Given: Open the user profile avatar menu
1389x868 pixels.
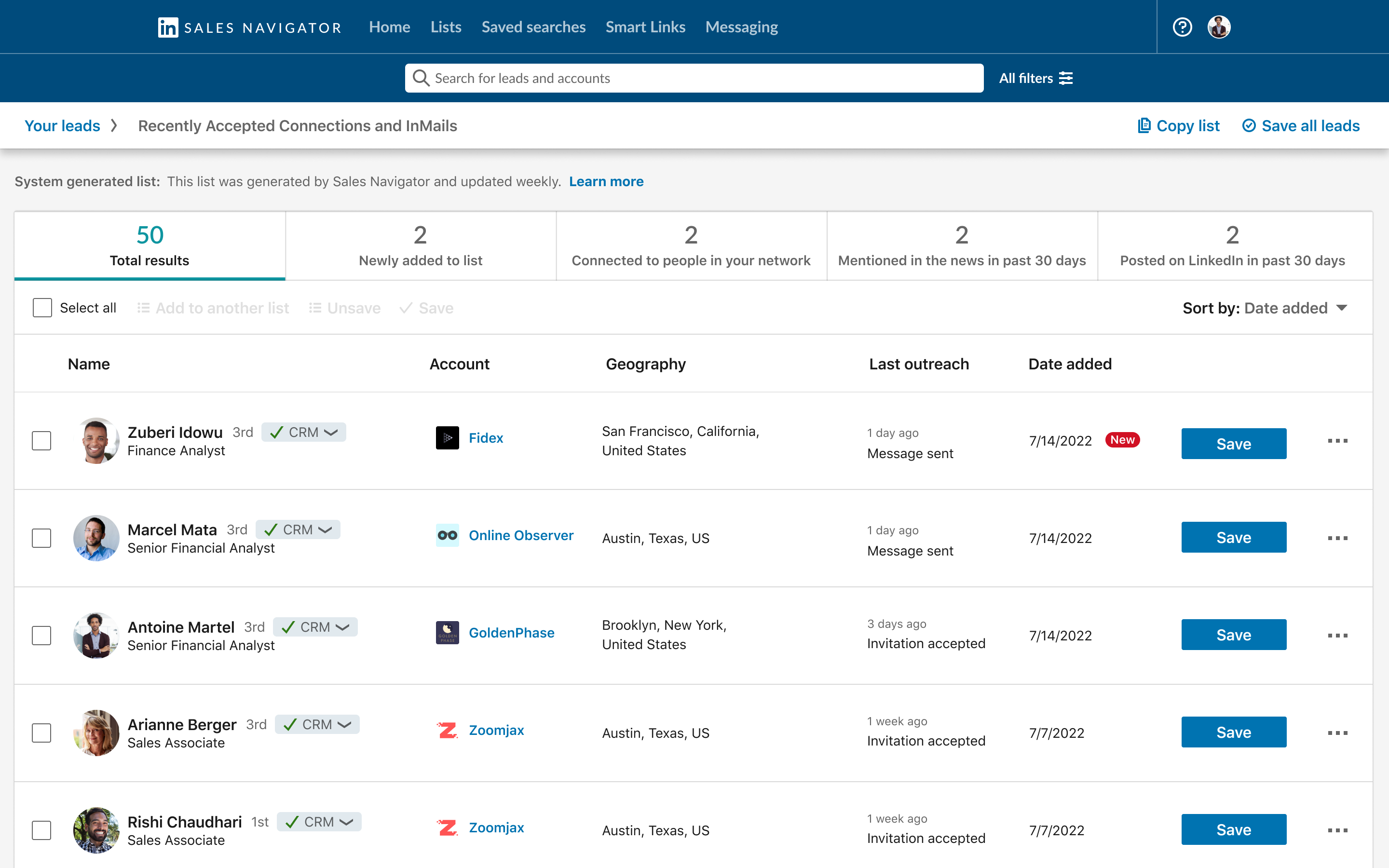Looking at the screenshot, I should point(1219,27).
